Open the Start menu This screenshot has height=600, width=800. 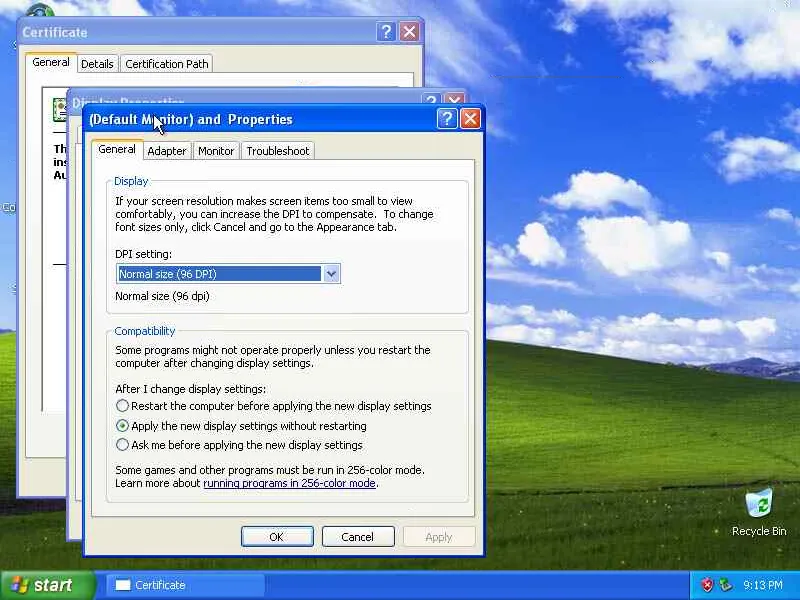click(47, 585)
